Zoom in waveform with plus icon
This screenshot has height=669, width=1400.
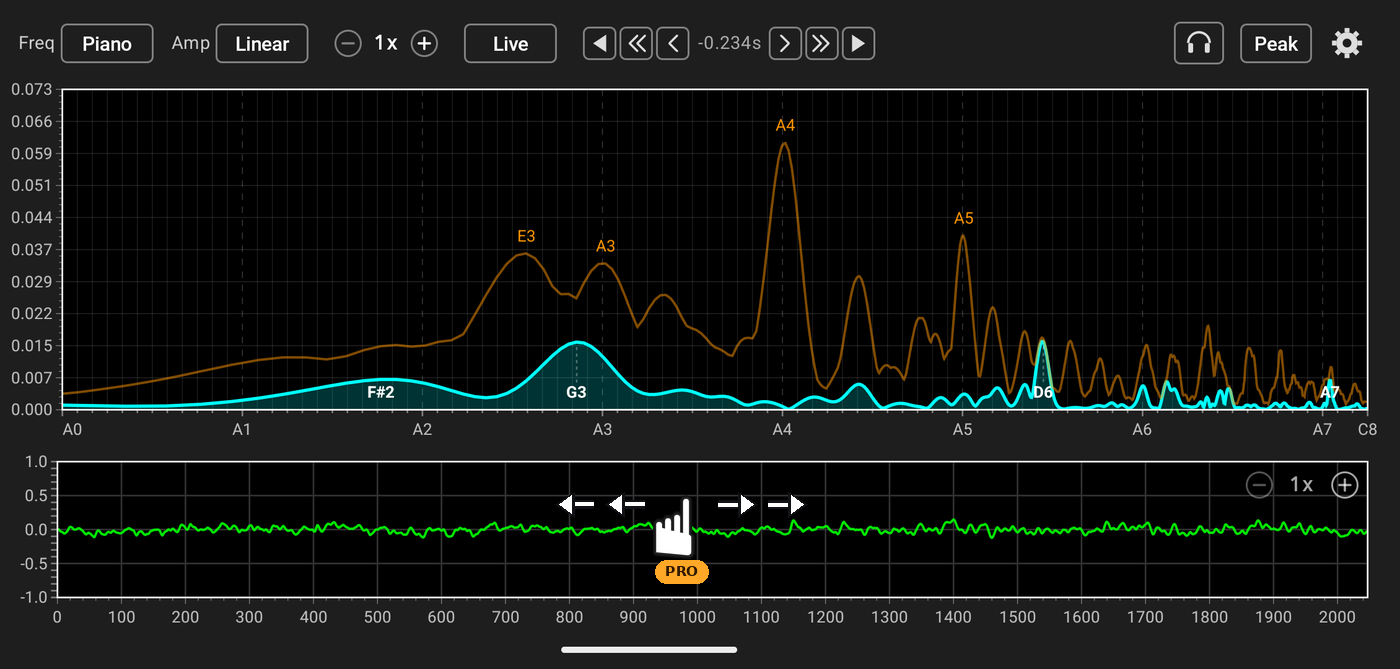click(x=1345, y=485)
